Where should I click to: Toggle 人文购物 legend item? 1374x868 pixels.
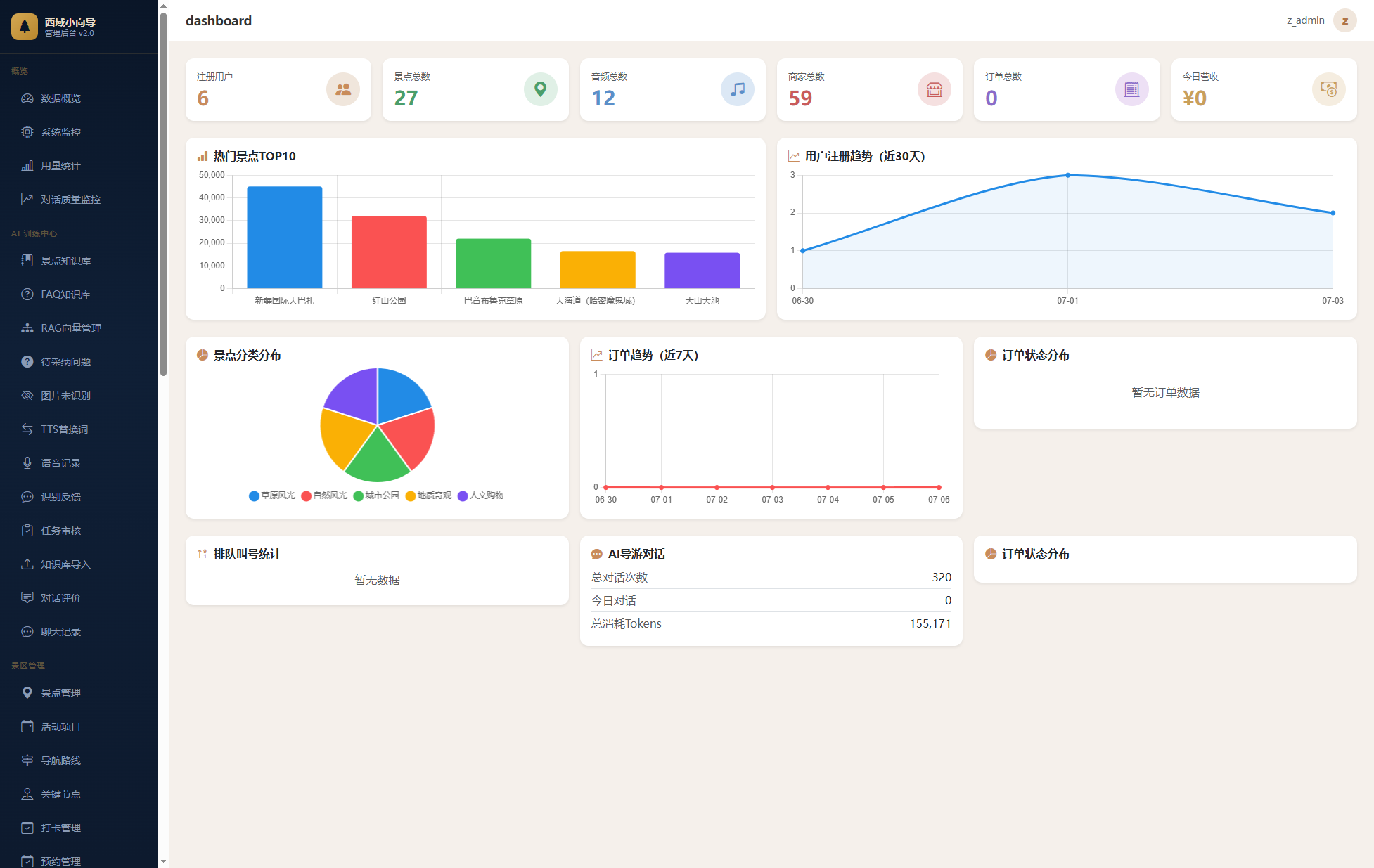pyautogui.click(x=481, y=495)
